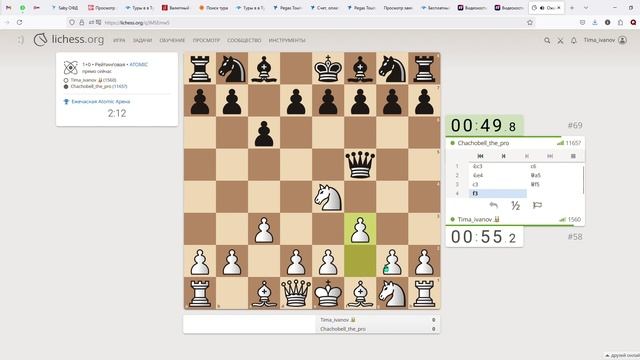
Task: Select the white knight on g1
Action: pyautogui.click(x=392, y=293)
